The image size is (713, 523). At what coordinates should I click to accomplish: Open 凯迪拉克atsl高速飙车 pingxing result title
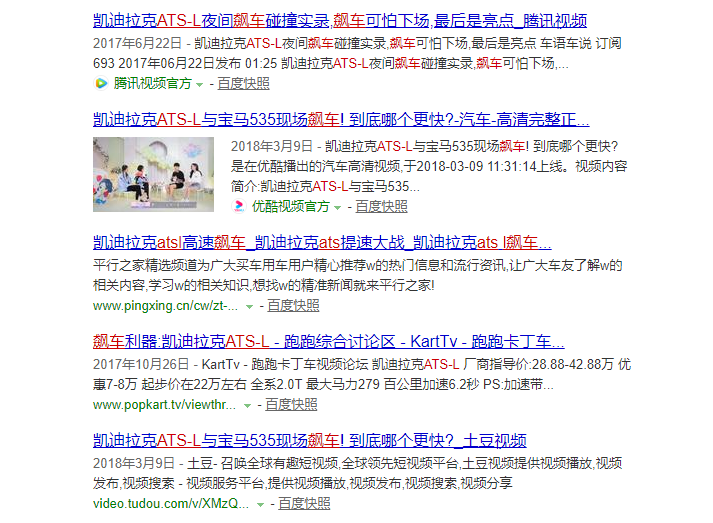322,243
